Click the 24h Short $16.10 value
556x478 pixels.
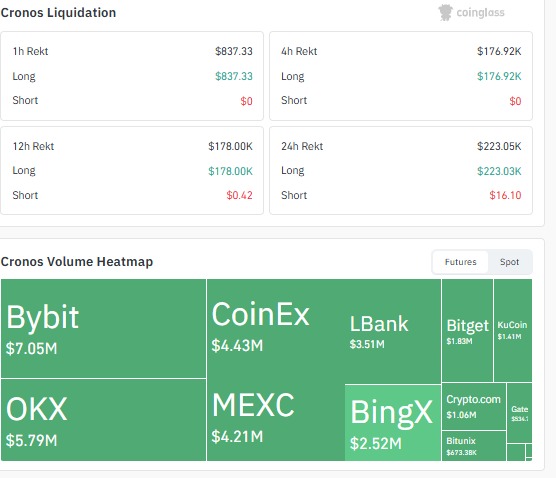click(505, 195)
